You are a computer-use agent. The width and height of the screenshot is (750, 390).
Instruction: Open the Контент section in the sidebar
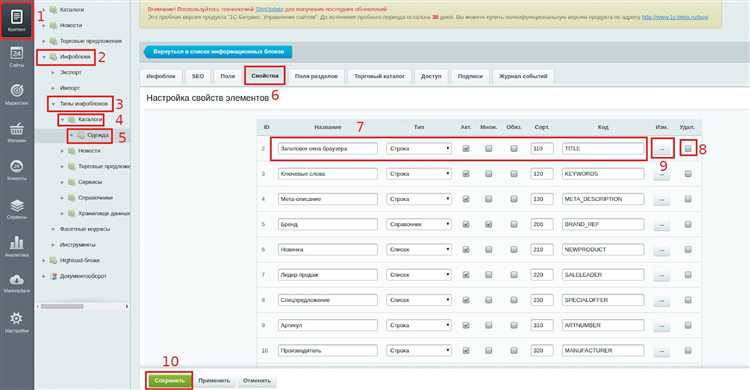click(17, 20)
